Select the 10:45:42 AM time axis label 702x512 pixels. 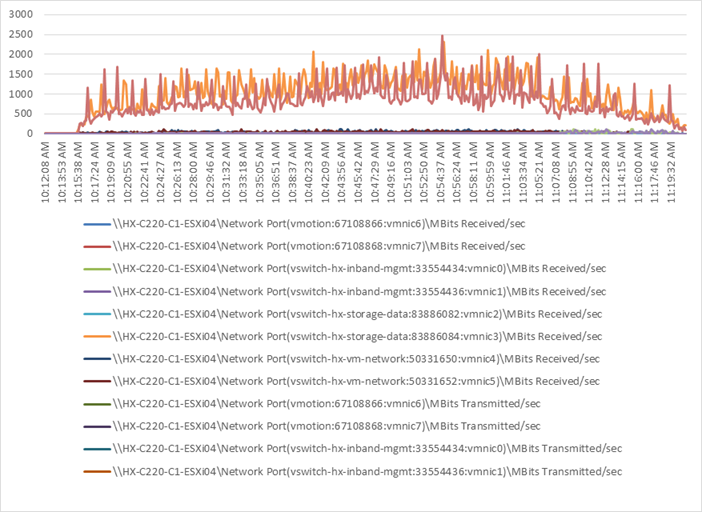[x=358, y=172]
